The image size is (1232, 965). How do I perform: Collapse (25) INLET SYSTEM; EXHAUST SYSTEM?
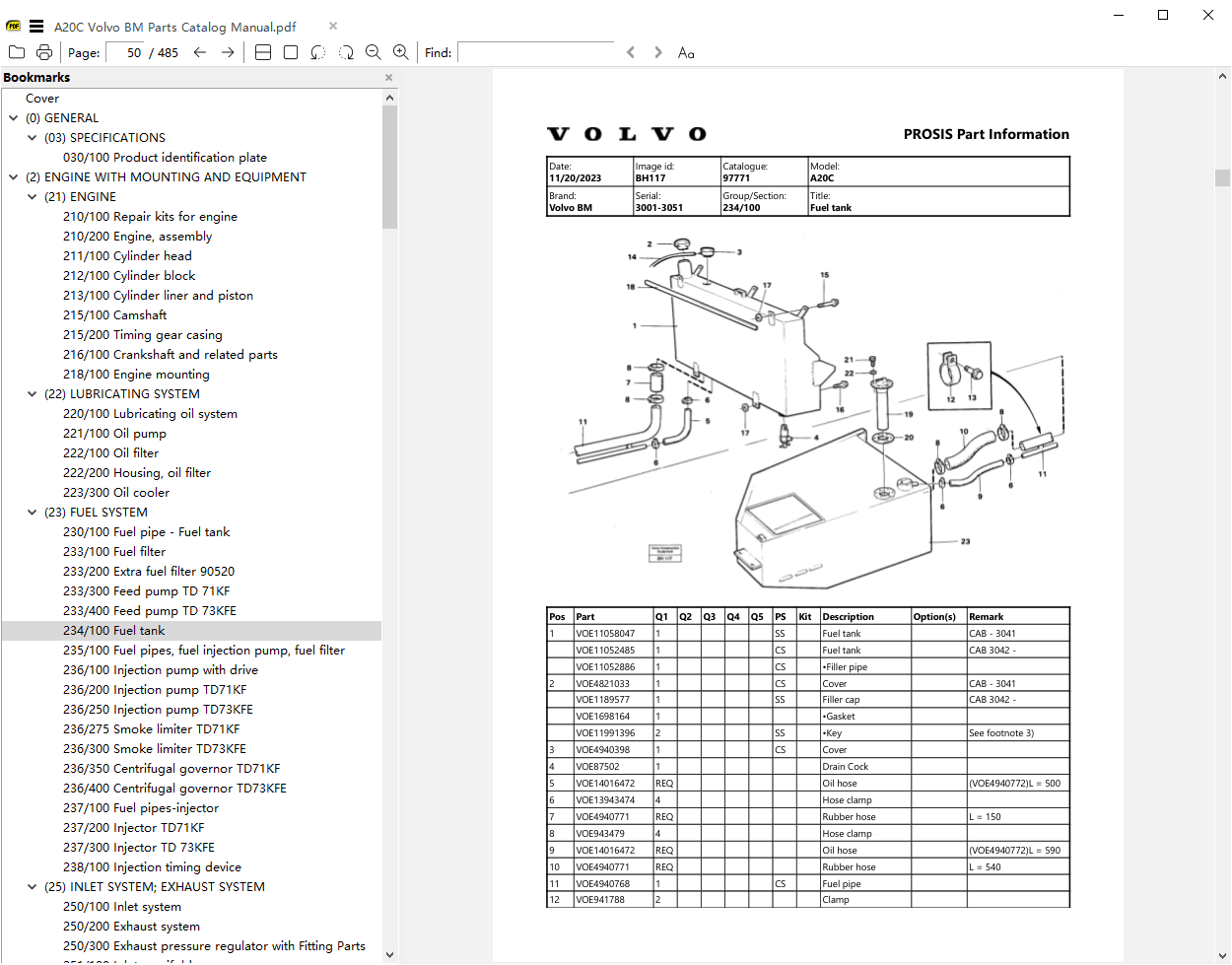32,886
